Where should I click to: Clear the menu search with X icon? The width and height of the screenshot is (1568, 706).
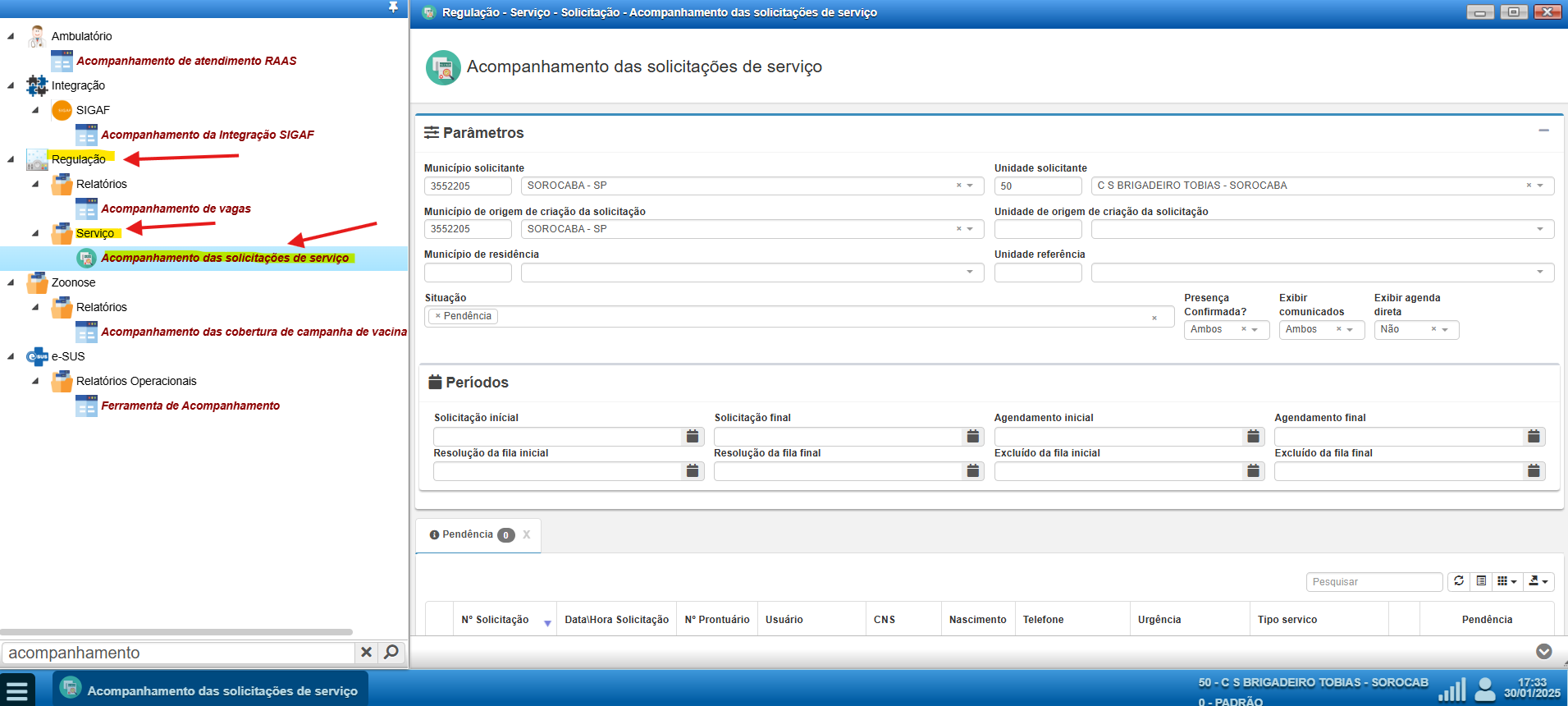pyautogui.click(x=367, y=652)
